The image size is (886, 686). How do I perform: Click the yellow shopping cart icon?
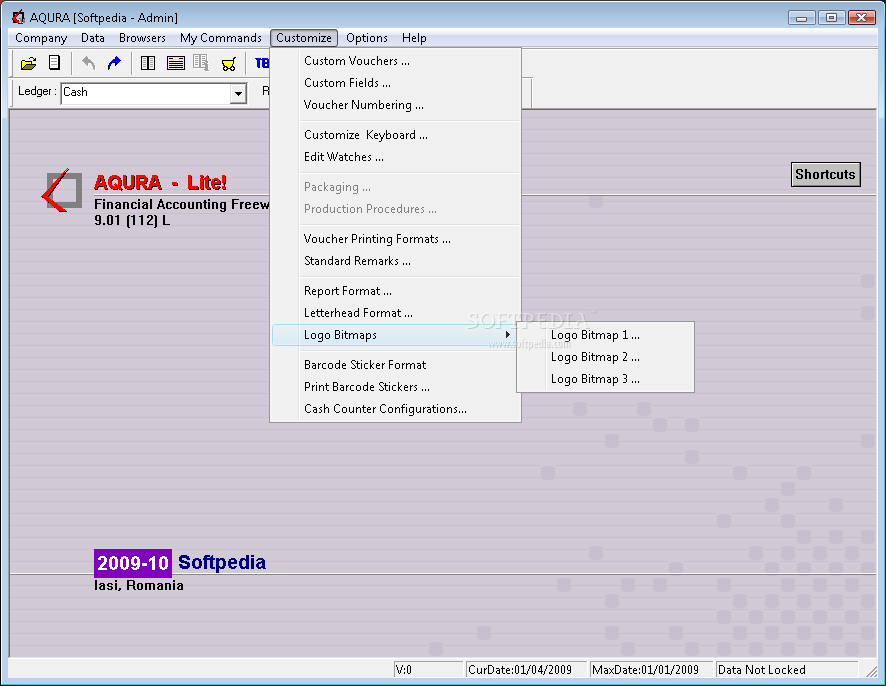pos(228,64)
